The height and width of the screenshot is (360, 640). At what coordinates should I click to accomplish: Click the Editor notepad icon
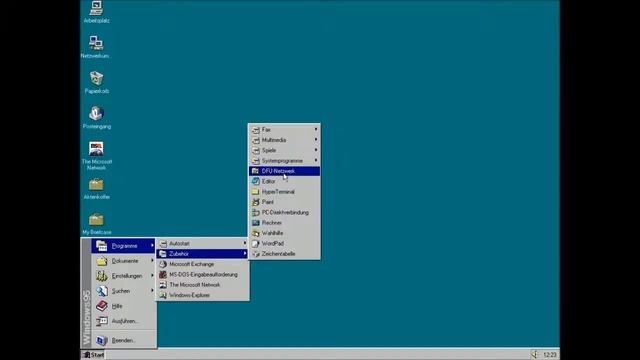tap(256, 181)
